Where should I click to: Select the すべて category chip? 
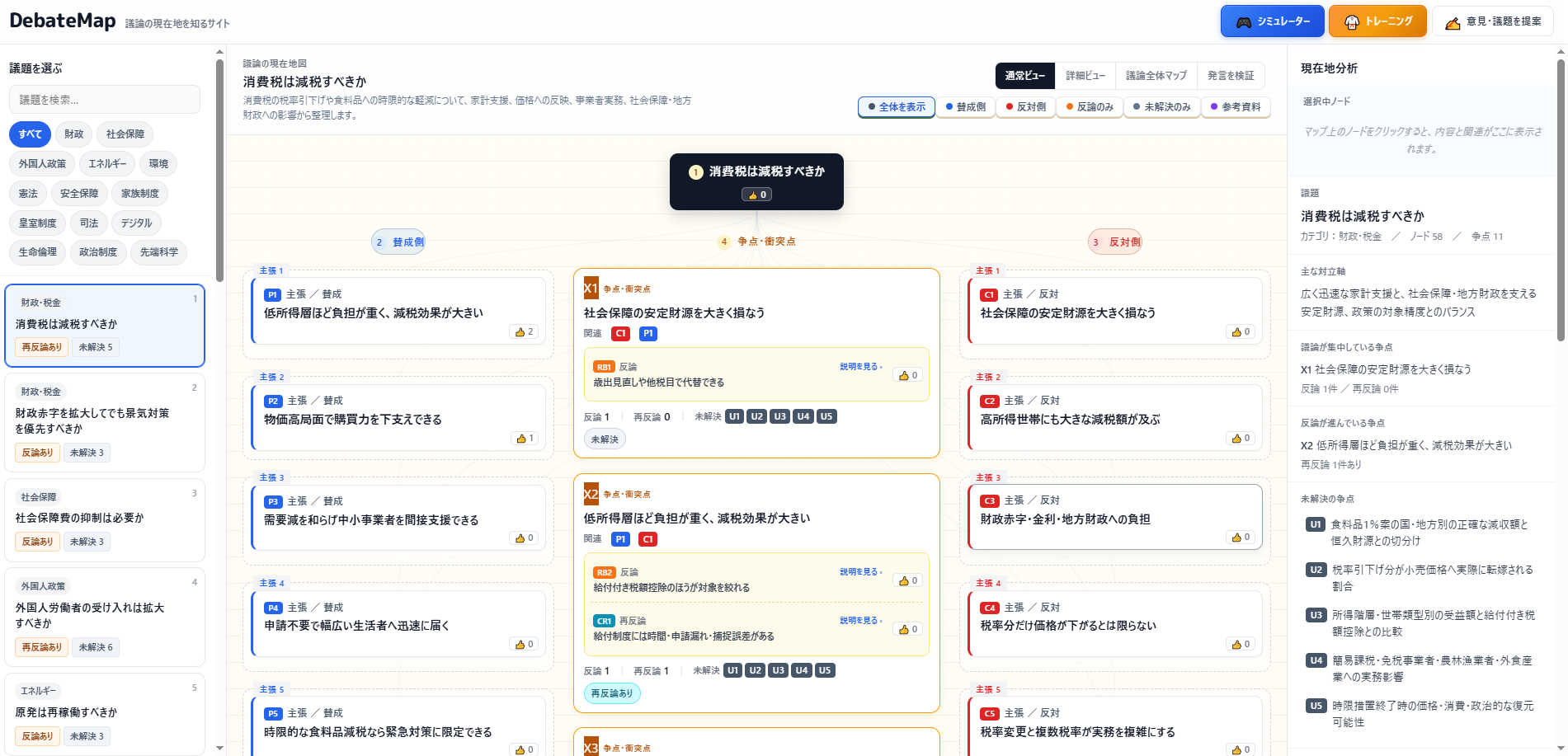[31, 134]
